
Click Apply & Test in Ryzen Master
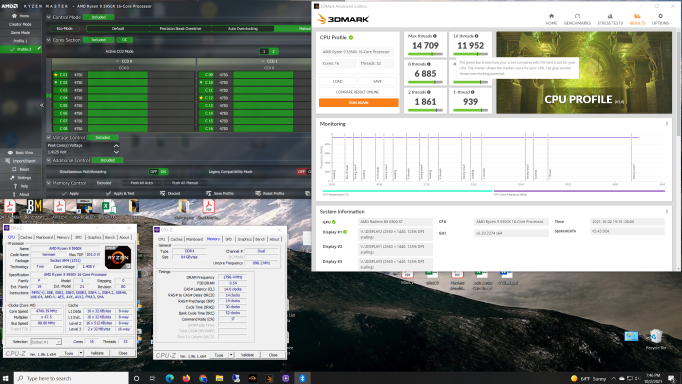(x=120, y=194)
